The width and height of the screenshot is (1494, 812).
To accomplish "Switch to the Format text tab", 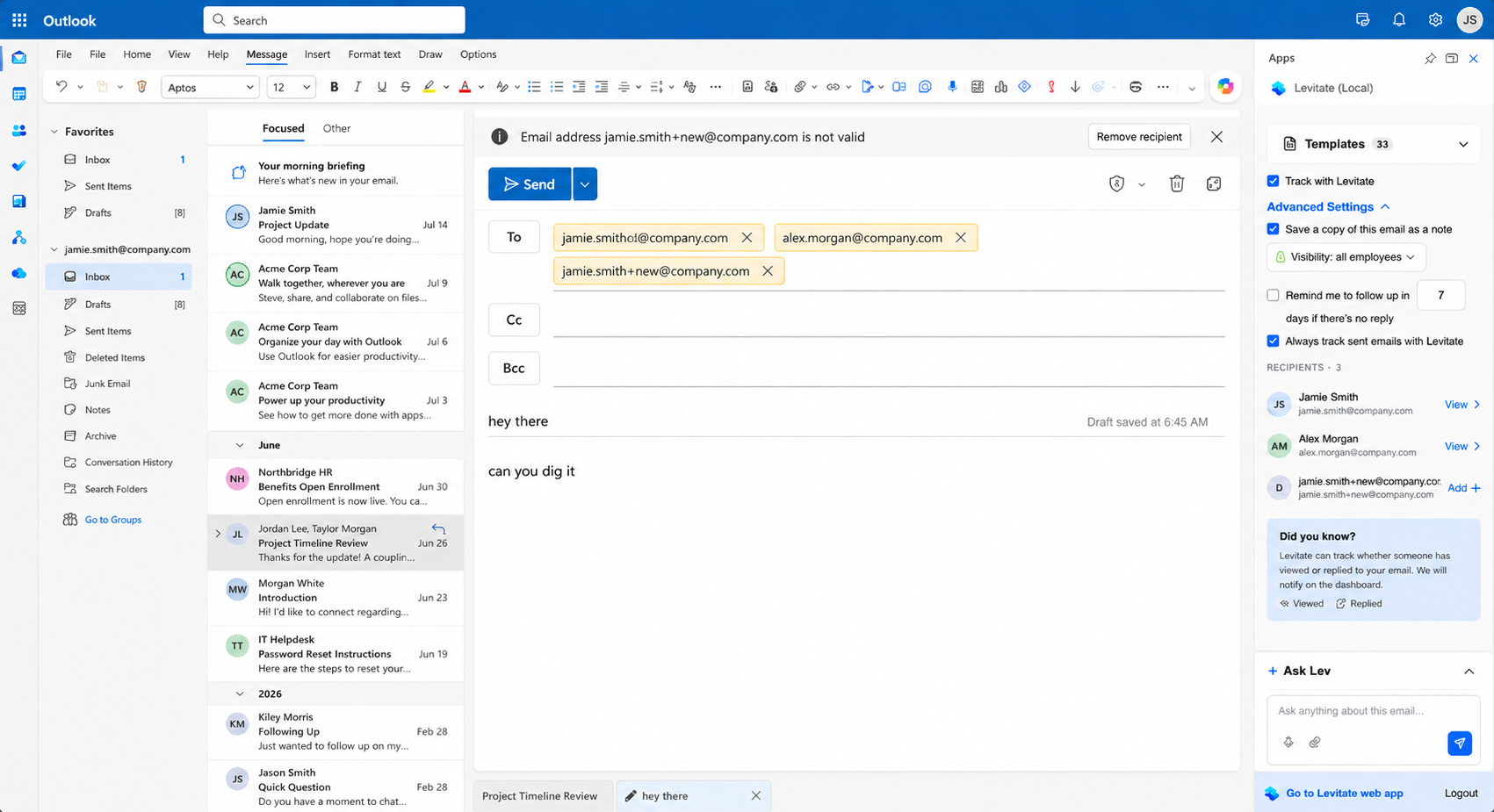I will pyautogui.click(x=374, y=54).
